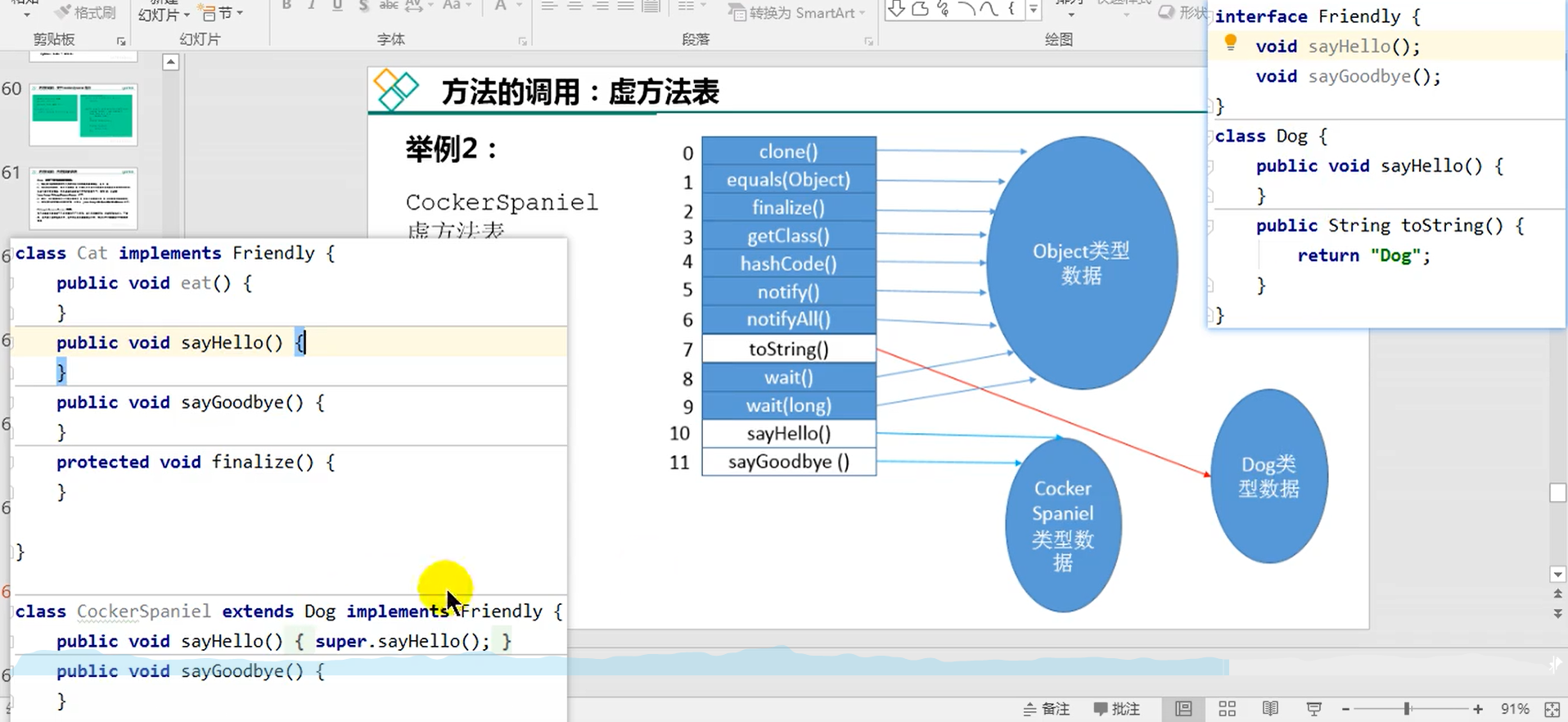Click the clone() row in method table
The image size is (1568, 722).
pos(789,151)
